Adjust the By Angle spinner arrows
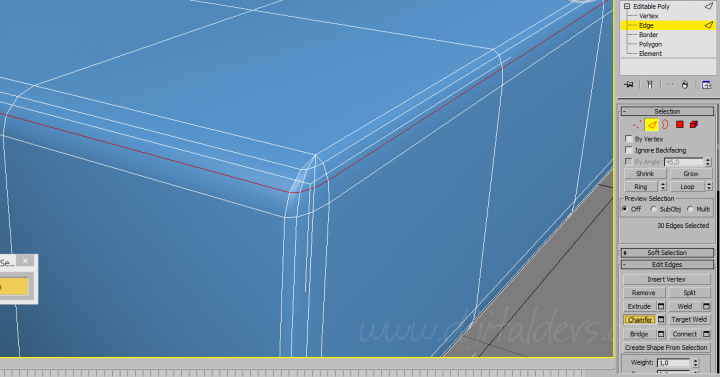The width and height of the screenshot is (720, 377). pyautogui.click(x=708, y=162)
